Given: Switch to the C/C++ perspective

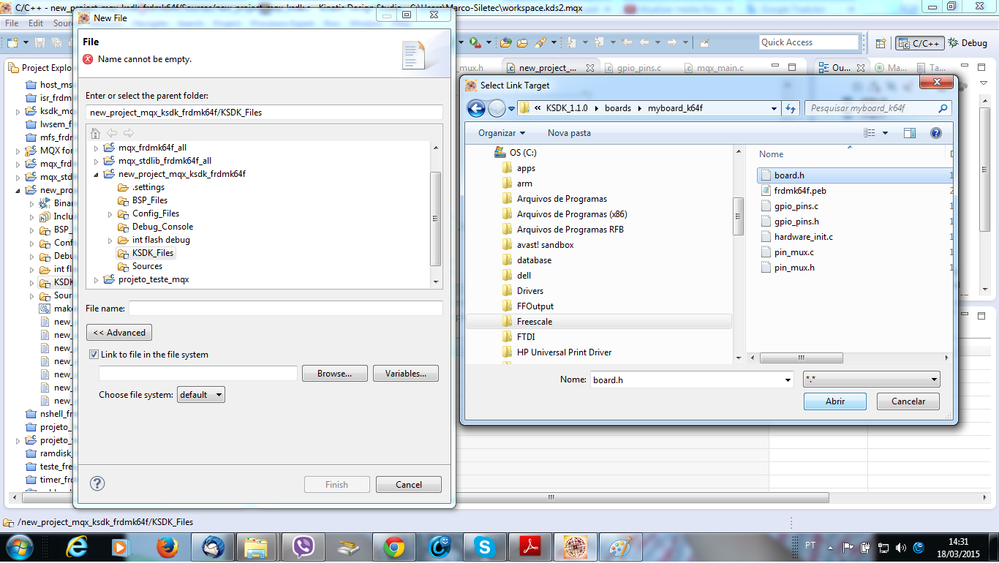Looking at the screenshot, I should 919,43.
